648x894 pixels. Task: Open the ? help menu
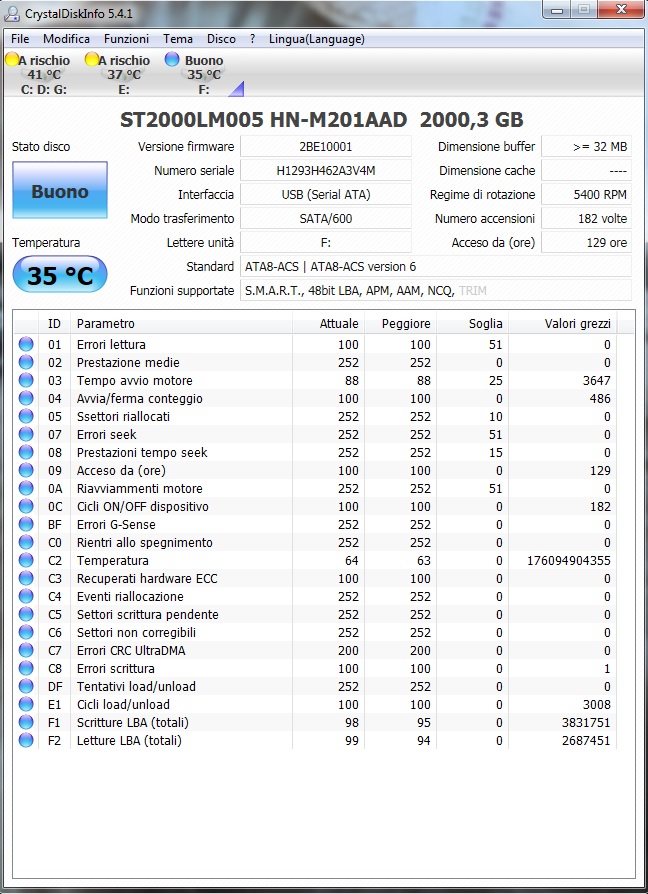(252, 39)
